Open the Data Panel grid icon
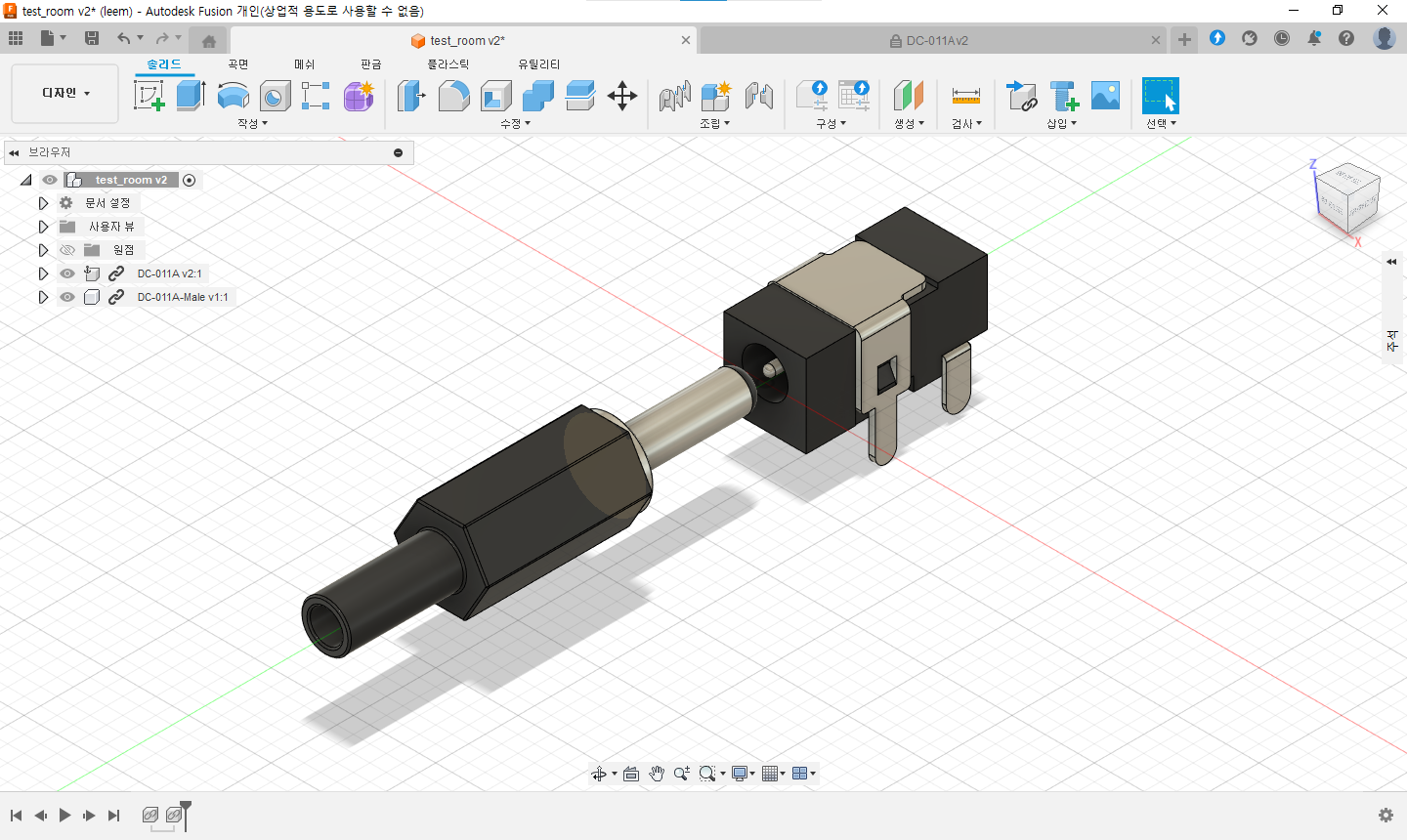The width and height of the screenshot is (1407, 840). click(x=16, y=39)
